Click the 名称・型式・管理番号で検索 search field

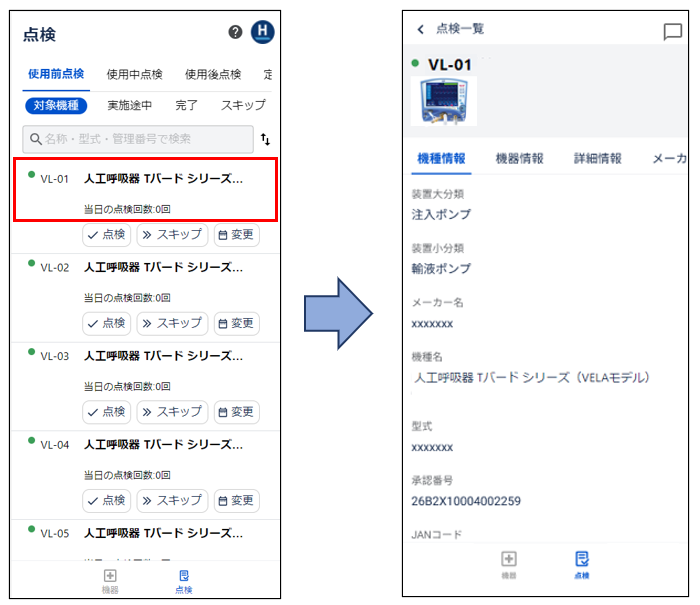coord(138,139)
